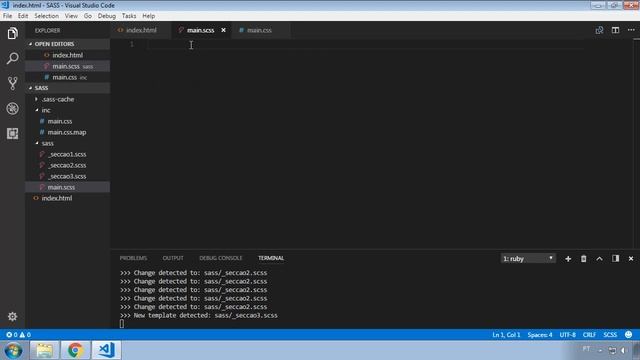Open the Selection menu

pyautogui.click(x=47, y=16)
